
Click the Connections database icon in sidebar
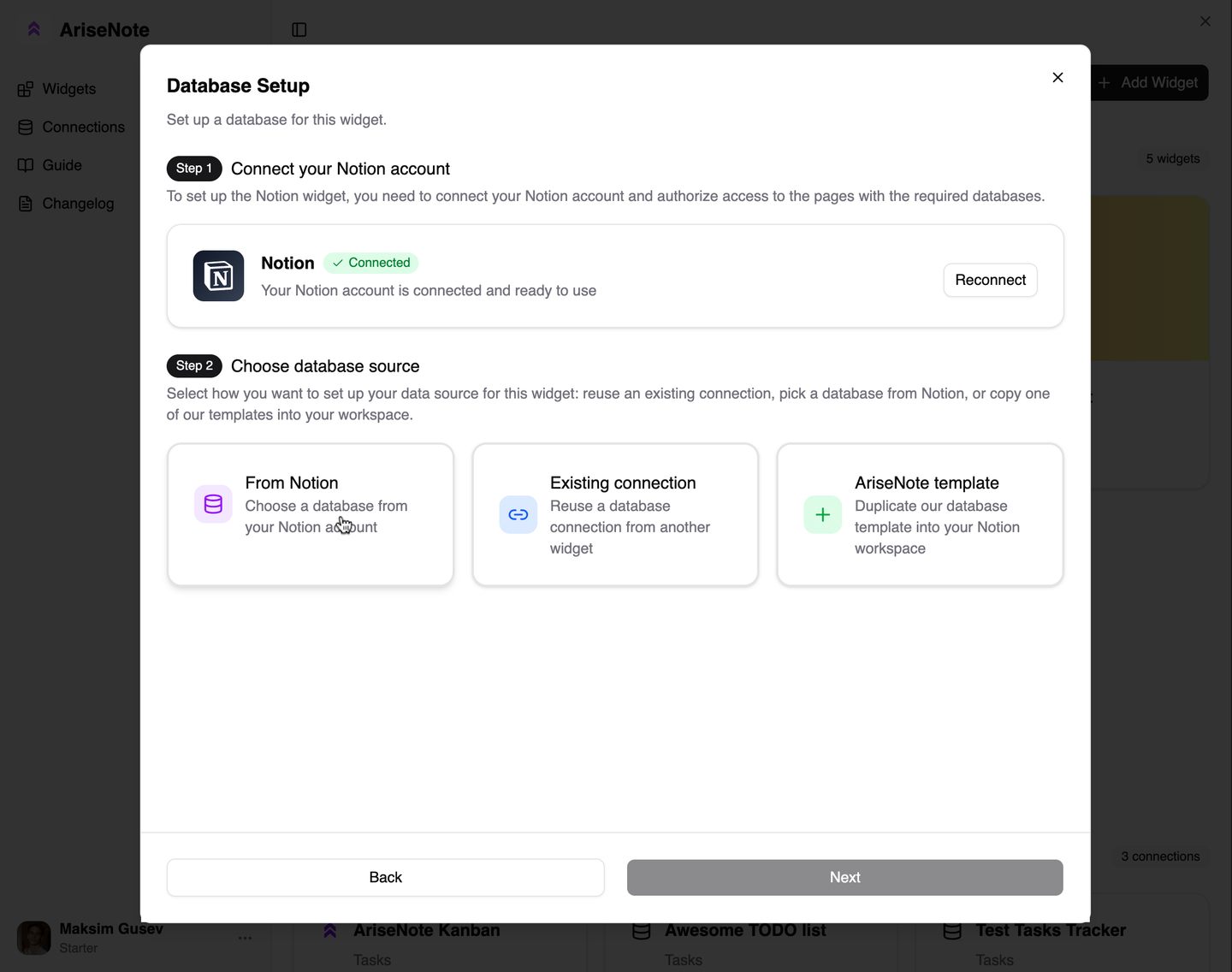[x=26, y=127]
